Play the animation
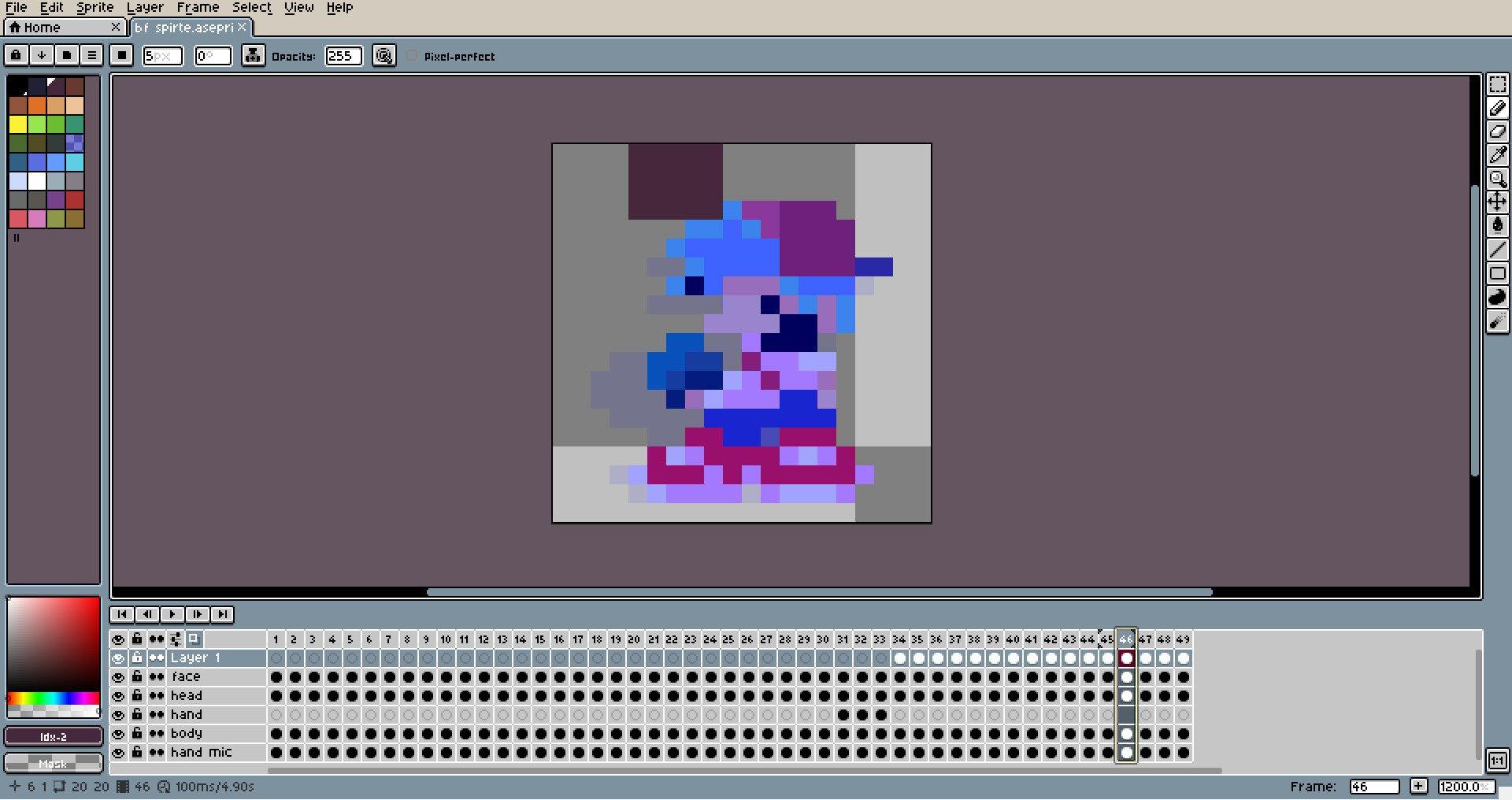This screenshot has width=1512, height=800. coord(172,614)
